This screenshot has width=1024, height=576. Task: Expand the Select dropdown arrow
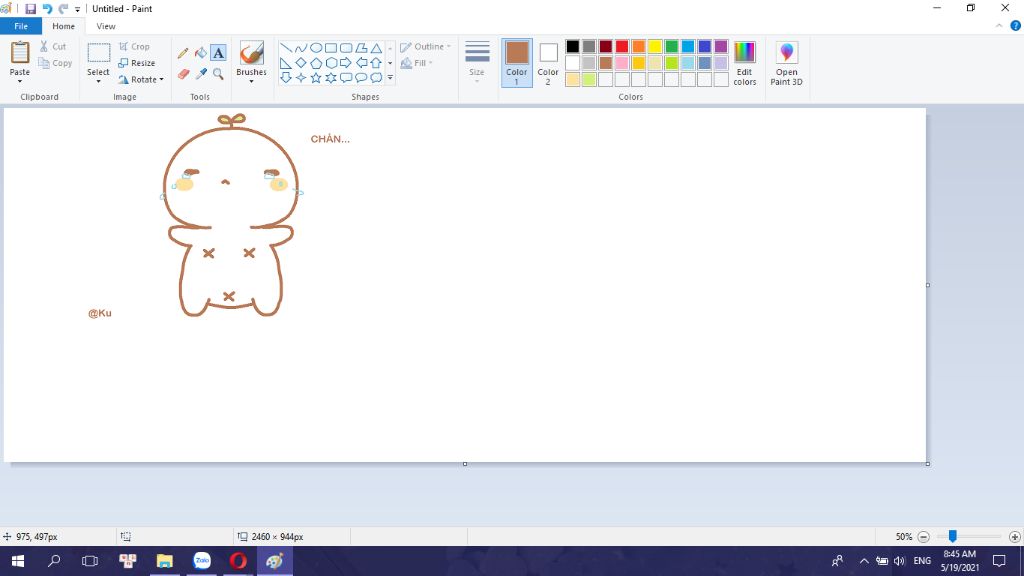tap(99, 81)
